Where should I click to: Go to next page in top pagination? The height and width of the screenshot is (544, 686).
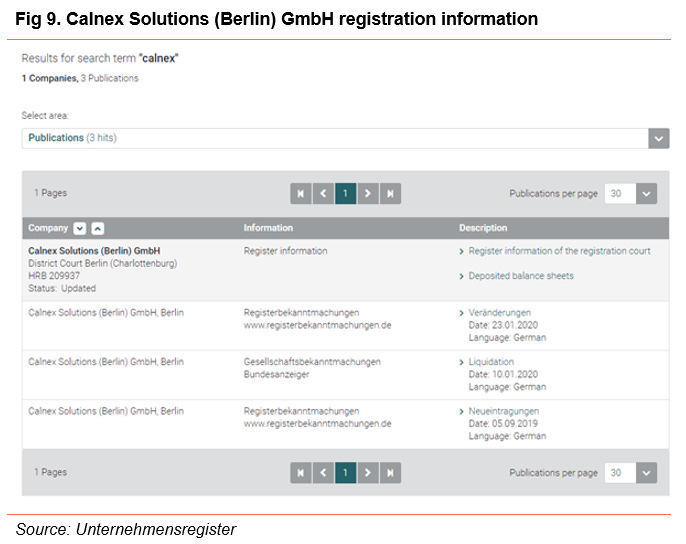[x=368, y=193]
